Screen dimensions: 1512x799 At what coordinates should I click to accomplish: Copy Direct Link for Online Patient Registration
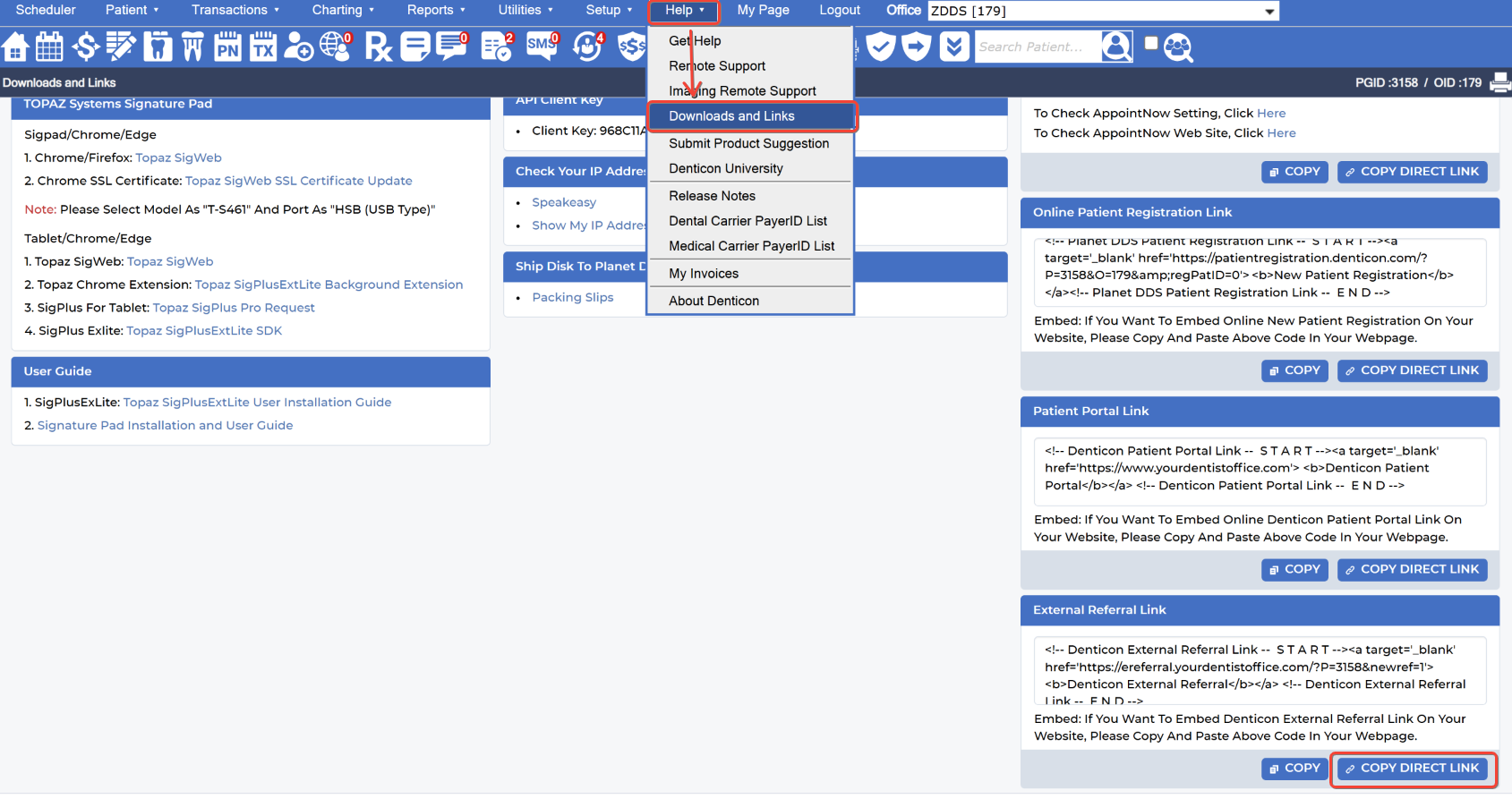[1413, 370]
